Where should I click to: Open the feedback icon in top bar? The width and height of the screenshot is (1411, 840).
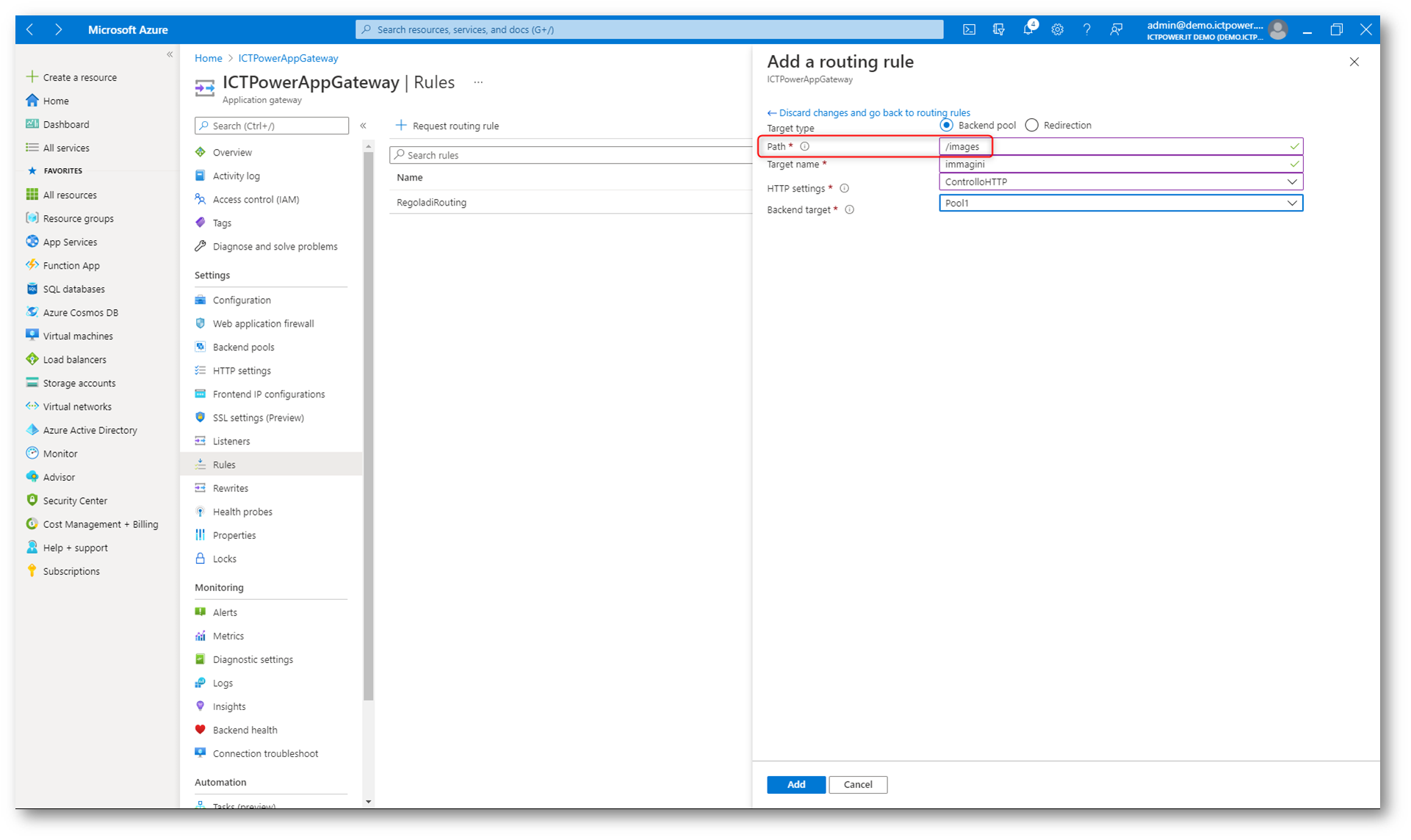pyautogui.click(x=1116, y=29)
